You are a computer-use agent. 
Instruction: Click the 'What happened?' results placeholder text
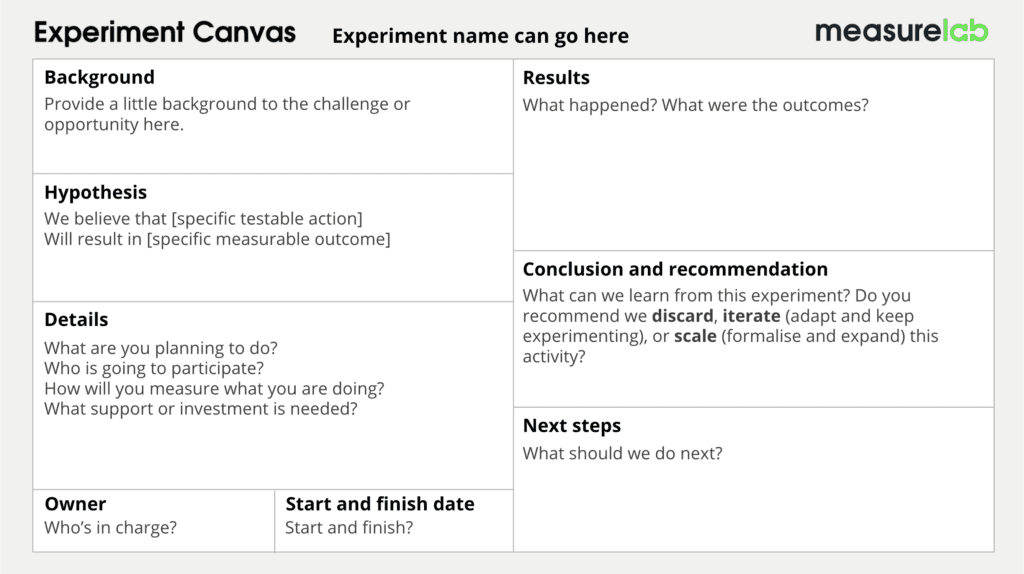click(695, 105)
